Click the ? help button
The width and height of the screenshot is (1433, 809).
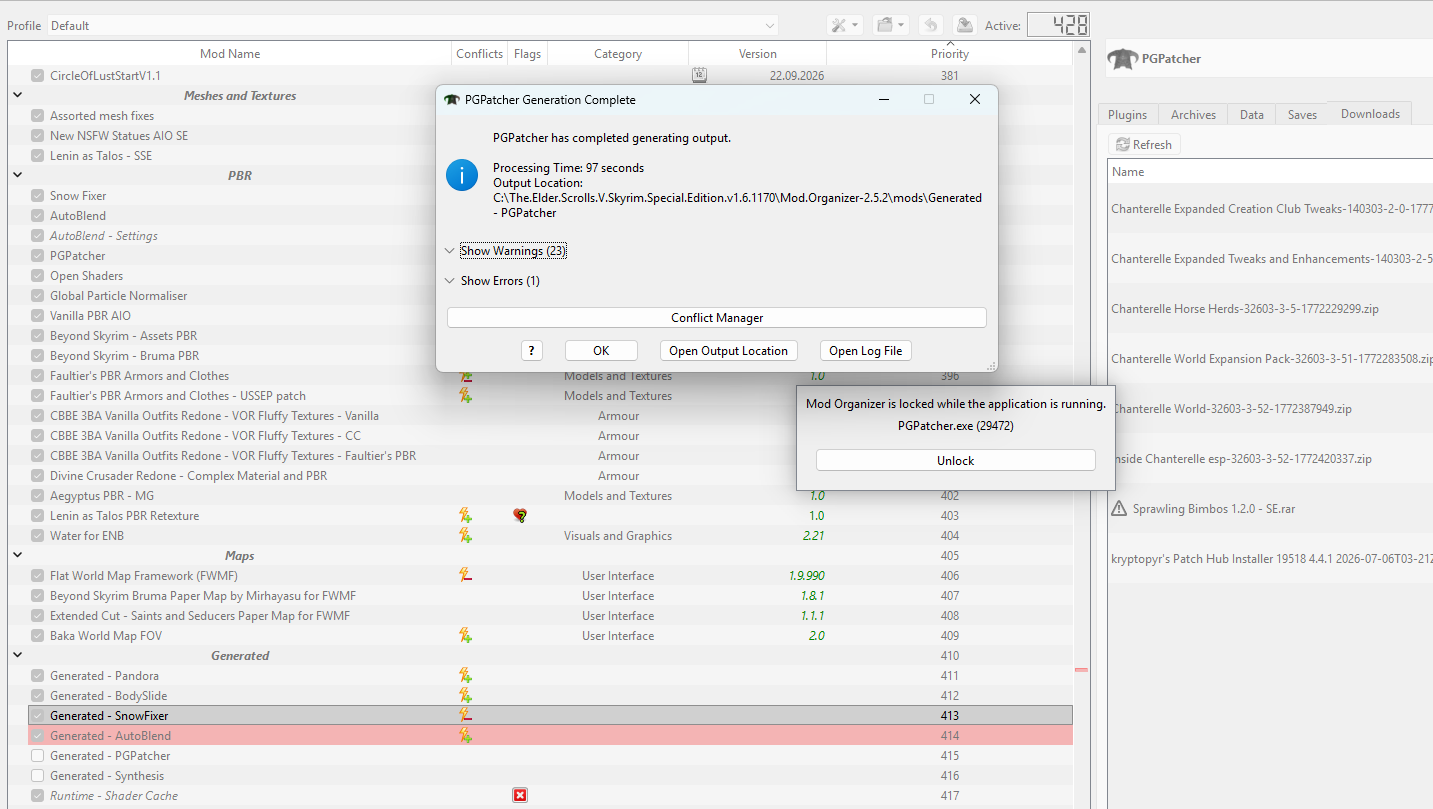click(532, 351)
